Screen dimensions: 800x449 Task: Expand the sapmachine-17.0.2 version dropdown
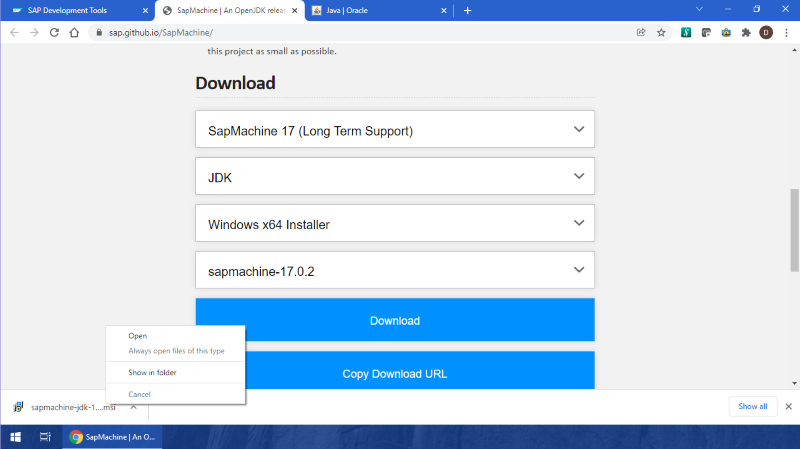[x=395, y=270]
